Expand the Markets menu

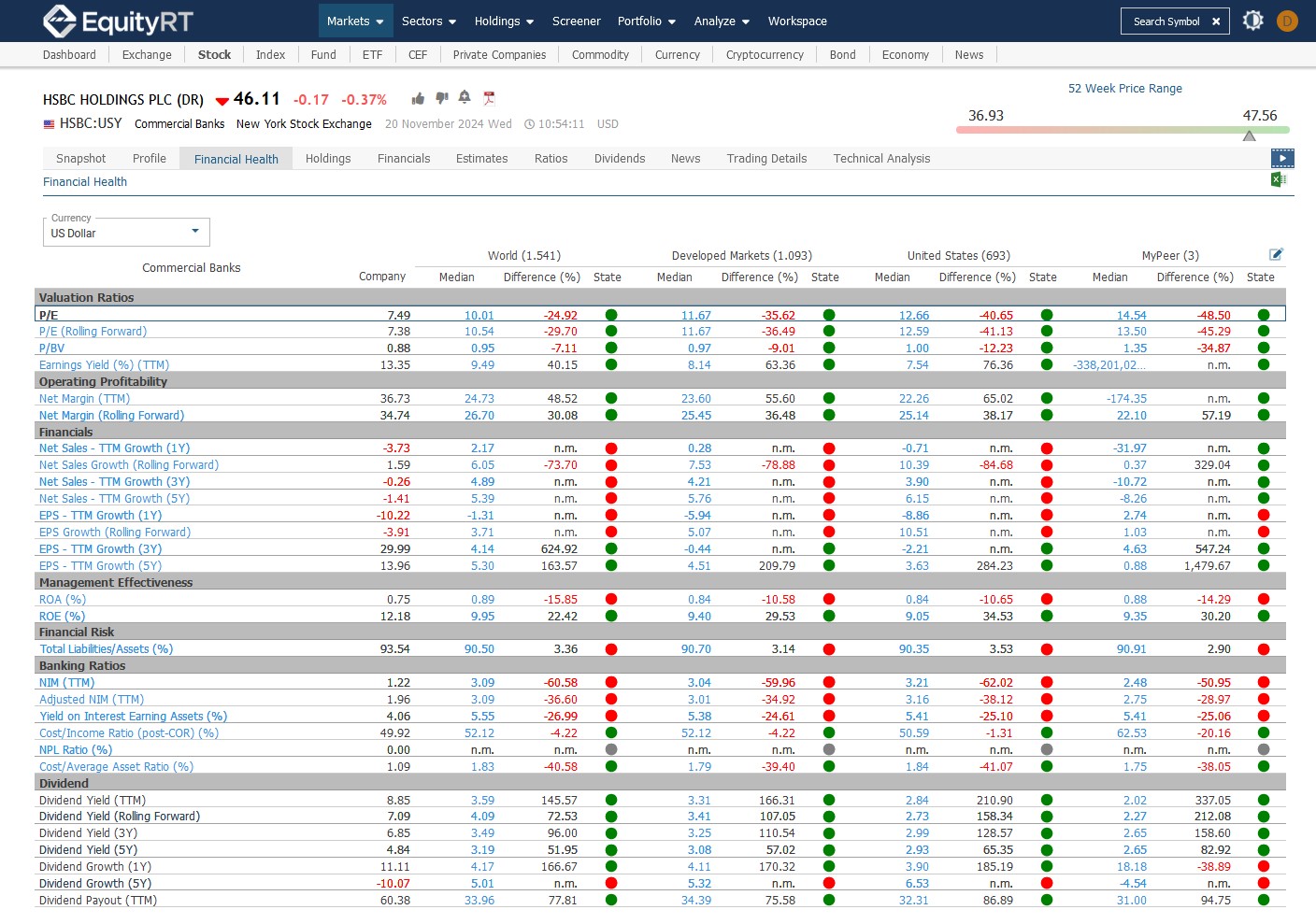tap(355, 21)
